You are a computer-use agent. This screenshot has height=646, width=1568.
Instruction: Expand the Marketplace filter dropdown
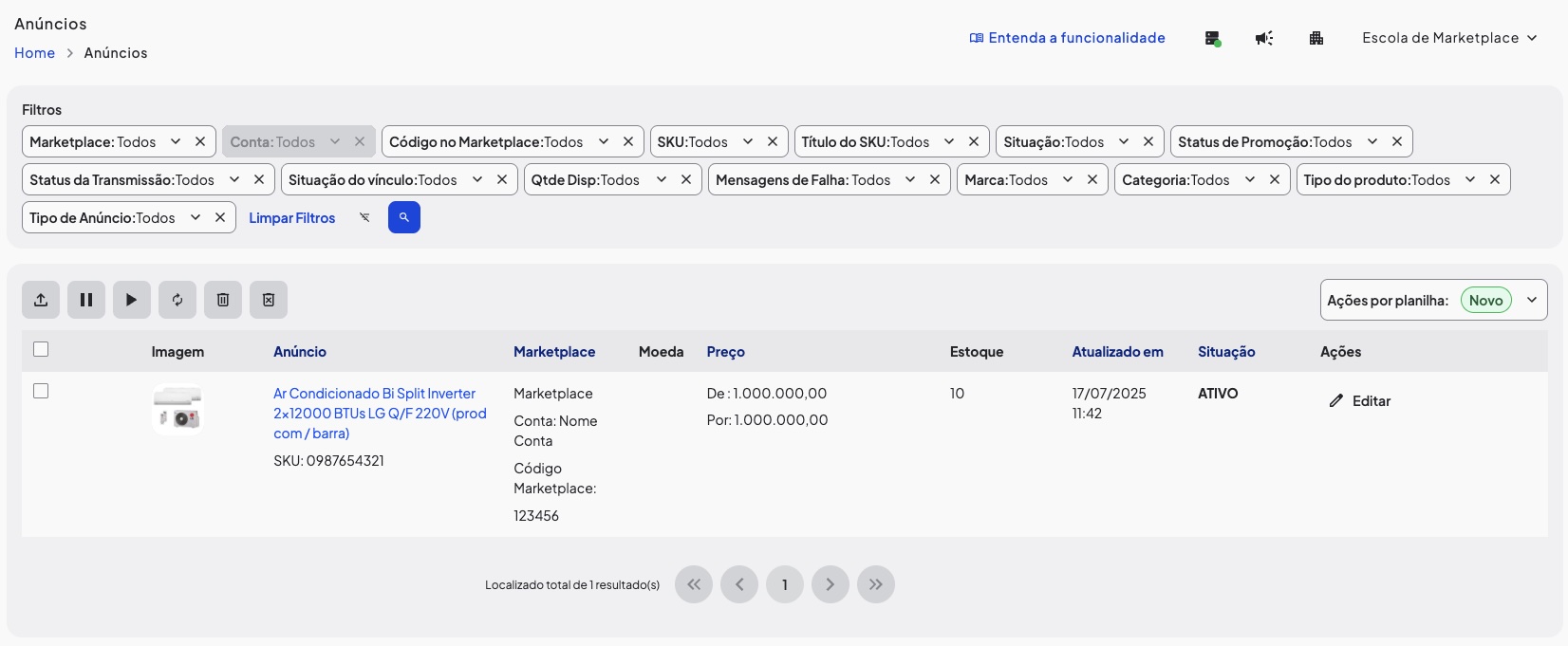click(x=176, y=141)
